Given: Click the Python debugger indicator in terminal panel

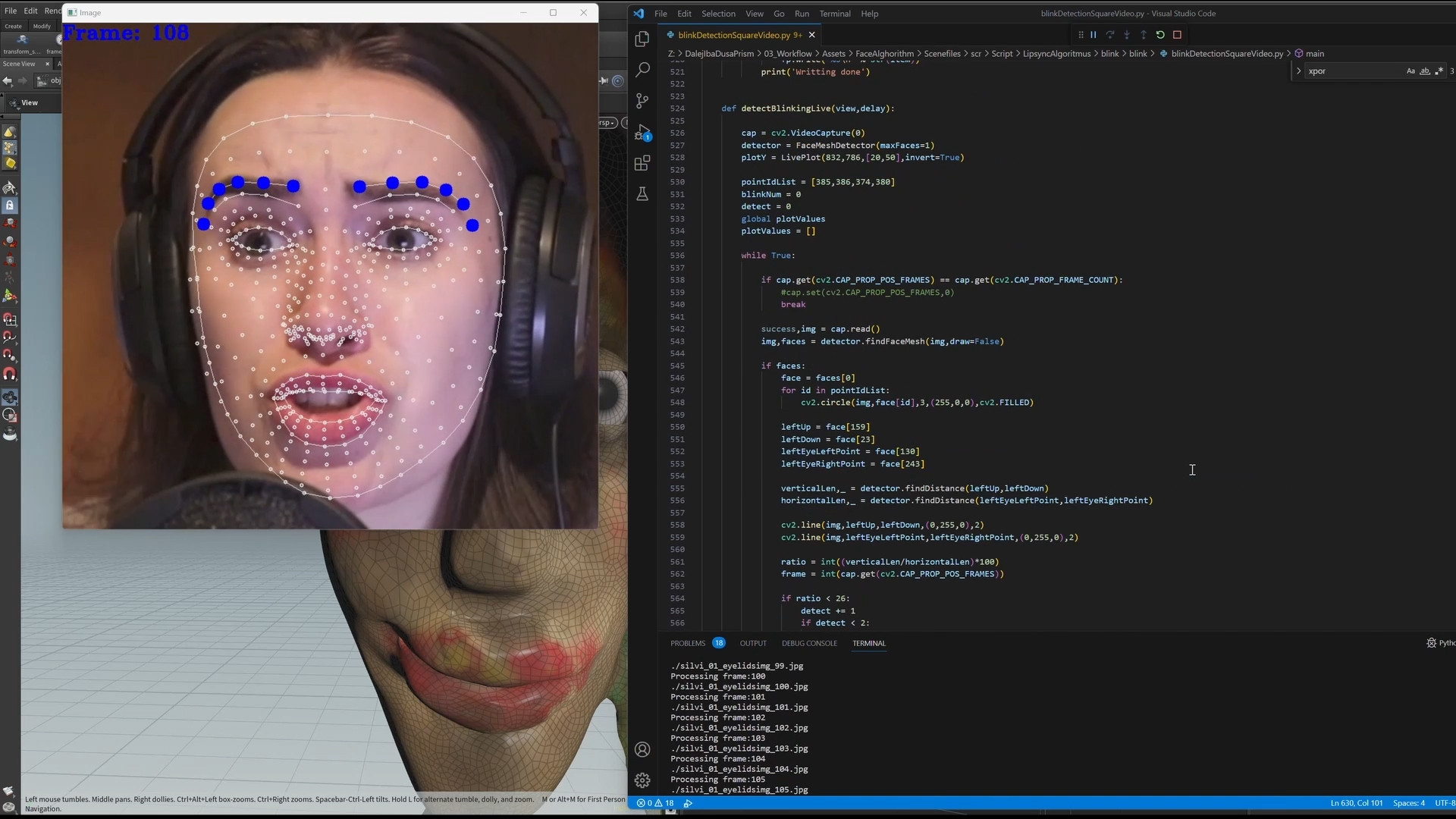Looking at the screenshot, I should [x=1440, y=643].
